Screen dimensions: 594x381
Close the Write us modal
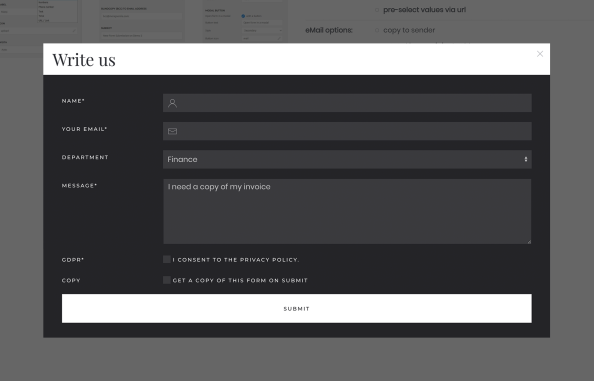click(540, 54)
